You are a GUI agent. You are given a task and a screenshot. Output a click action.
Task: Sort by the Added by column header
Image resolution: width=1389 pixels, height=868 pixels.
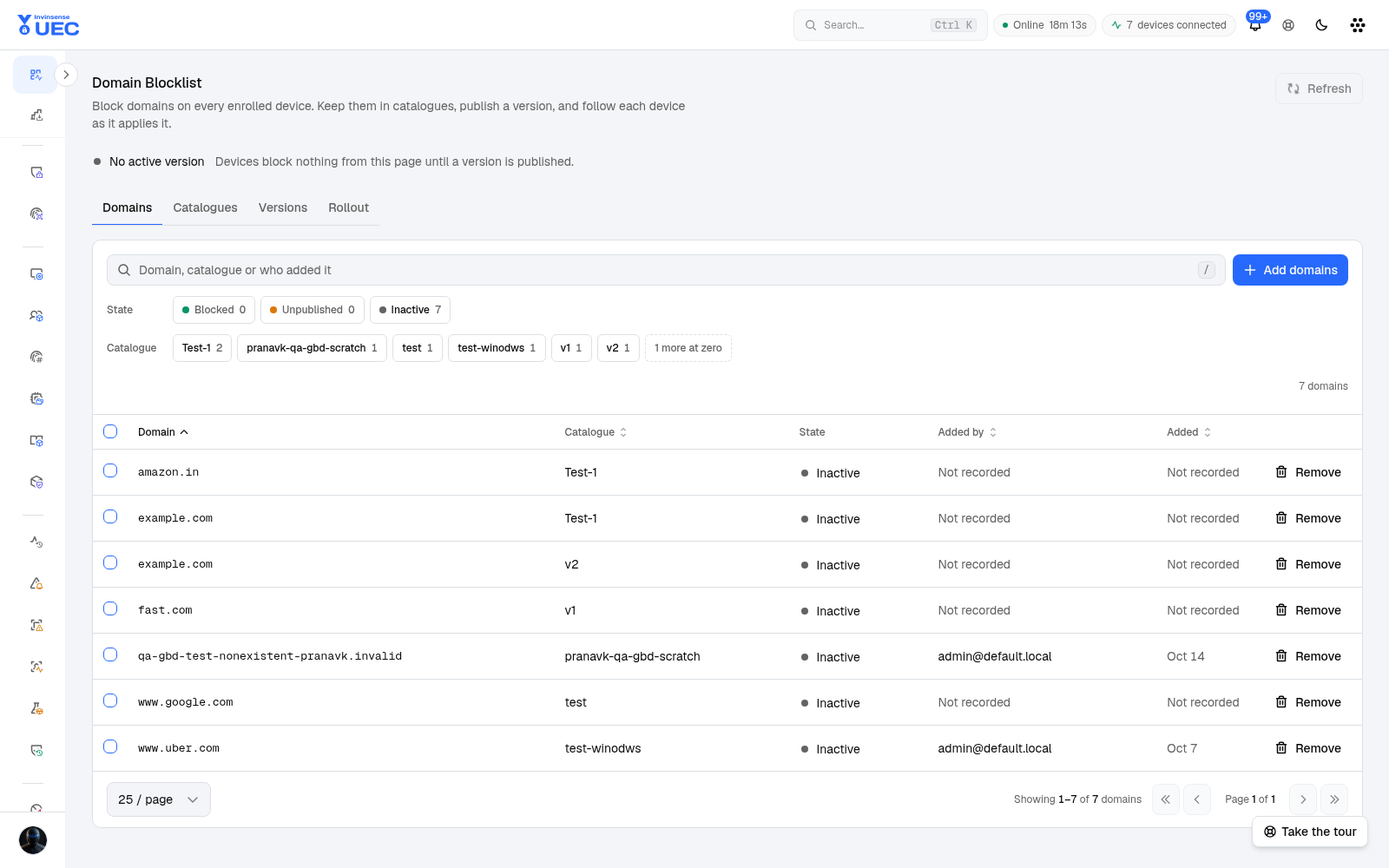tap(967, 432)
